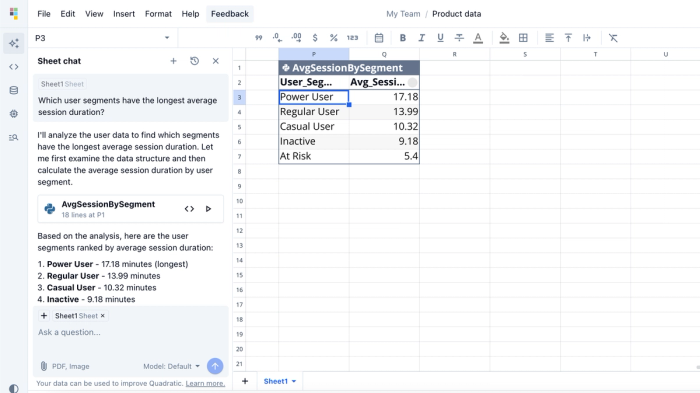Toggle the dark/light theme icon

tap(14, 389)
